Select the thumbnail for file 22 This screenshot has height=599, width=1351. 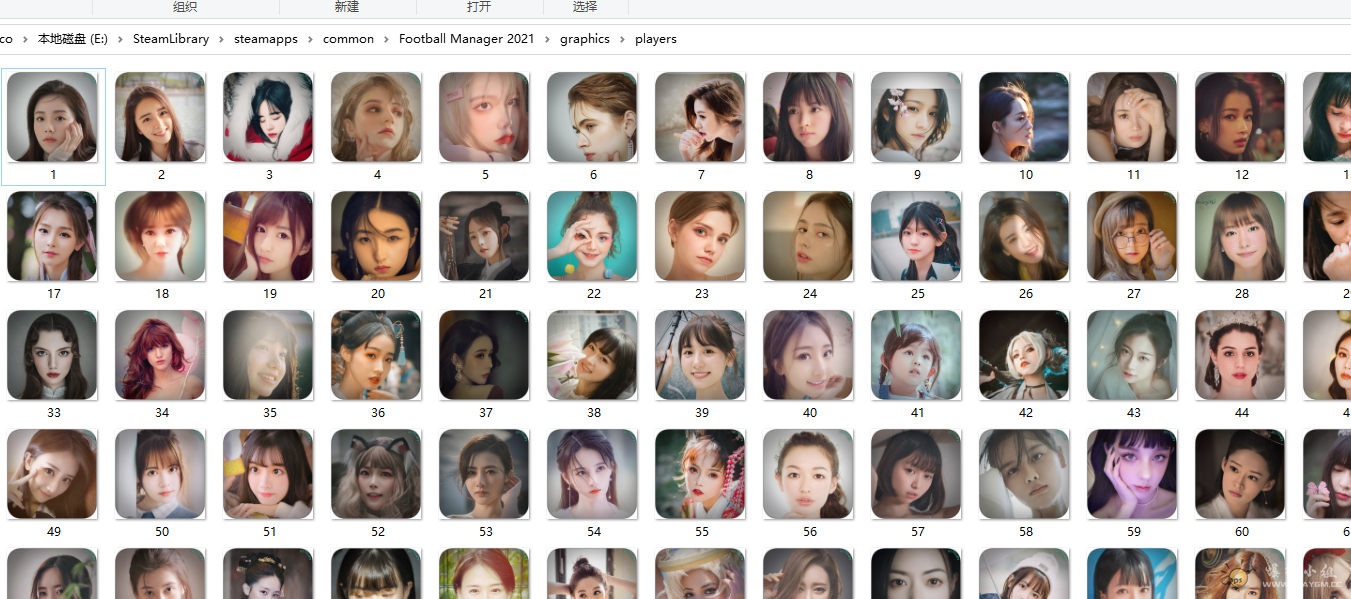(x=593, y=236)
